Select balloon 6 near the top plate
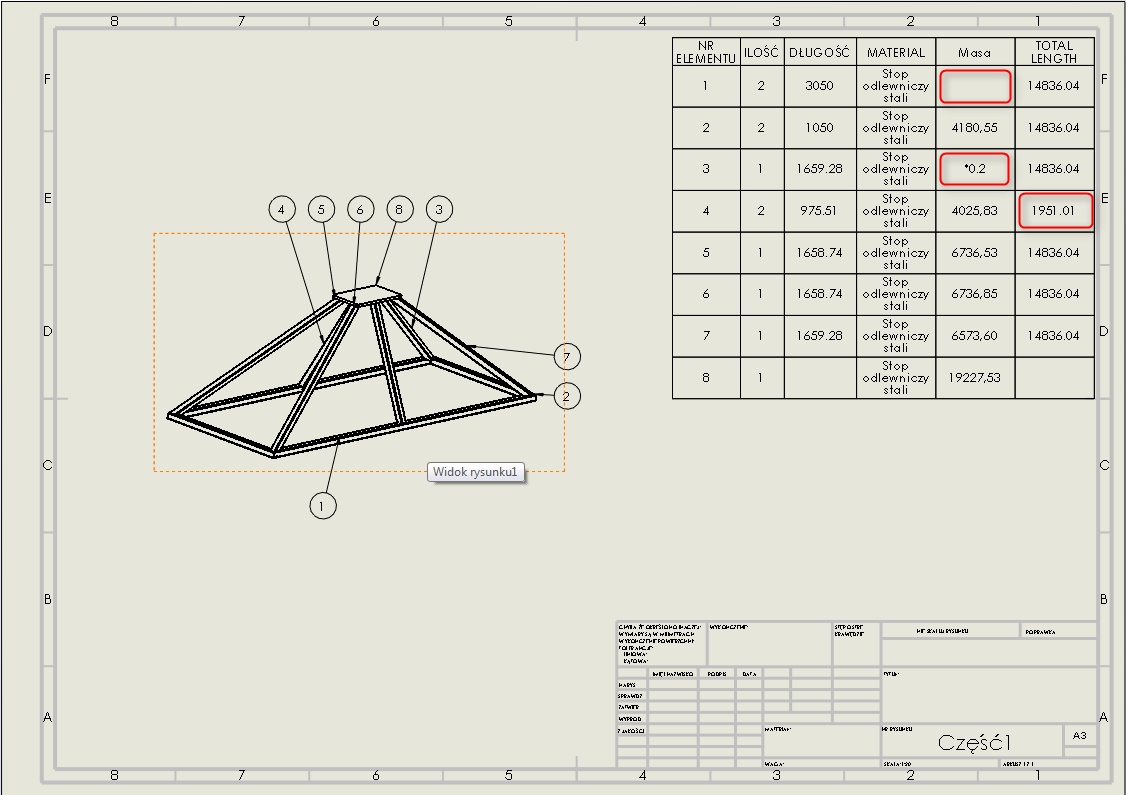 [x=360, y=210]
